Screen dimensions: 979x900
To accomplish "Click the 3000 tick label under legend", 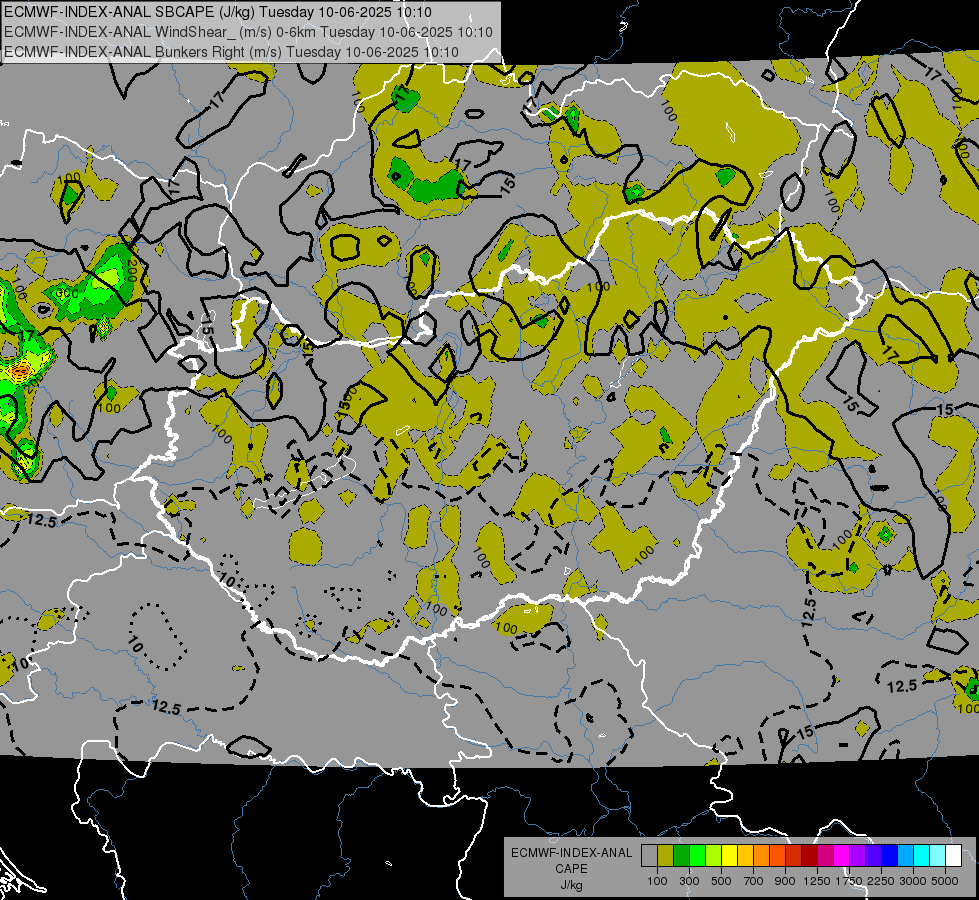I will [x=913, y=881].
